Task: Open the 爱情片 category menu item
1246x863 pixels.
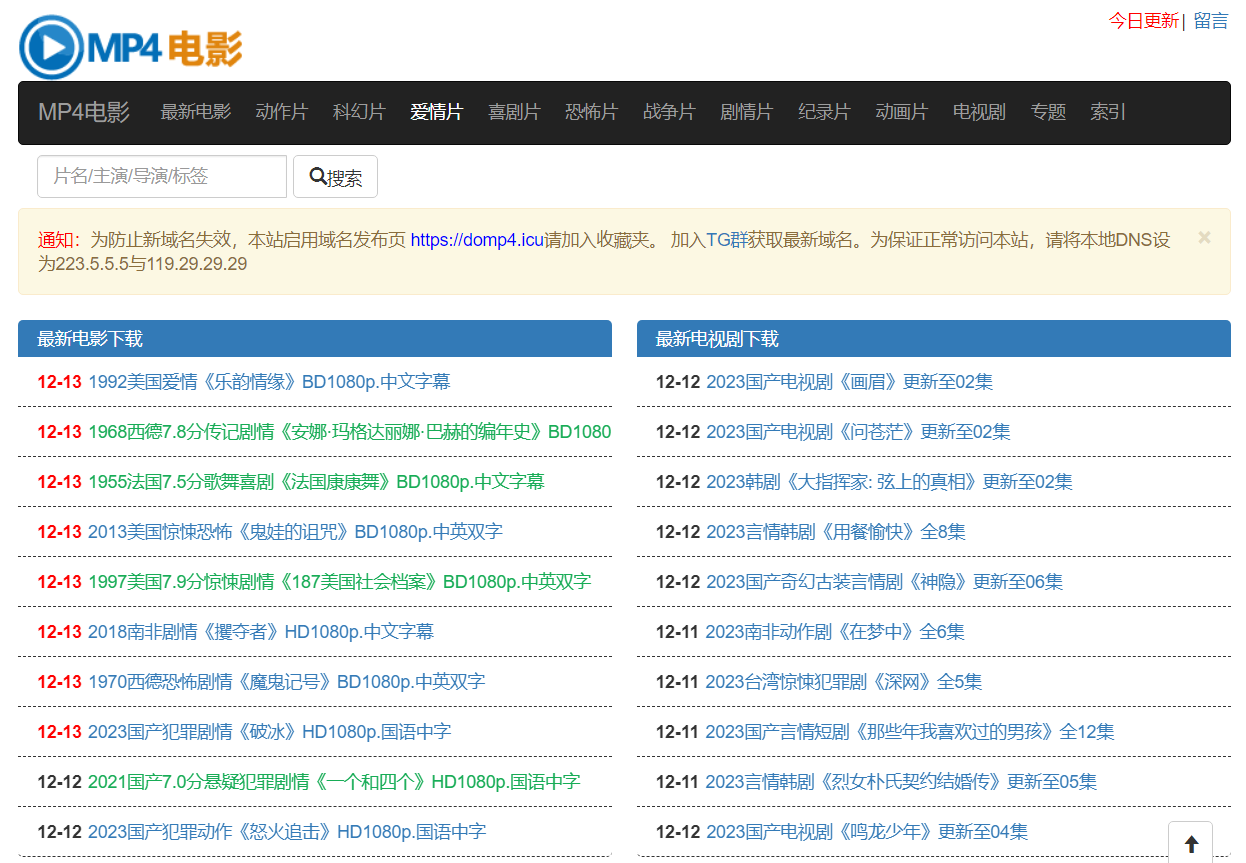Action: [x=436, y=112]
